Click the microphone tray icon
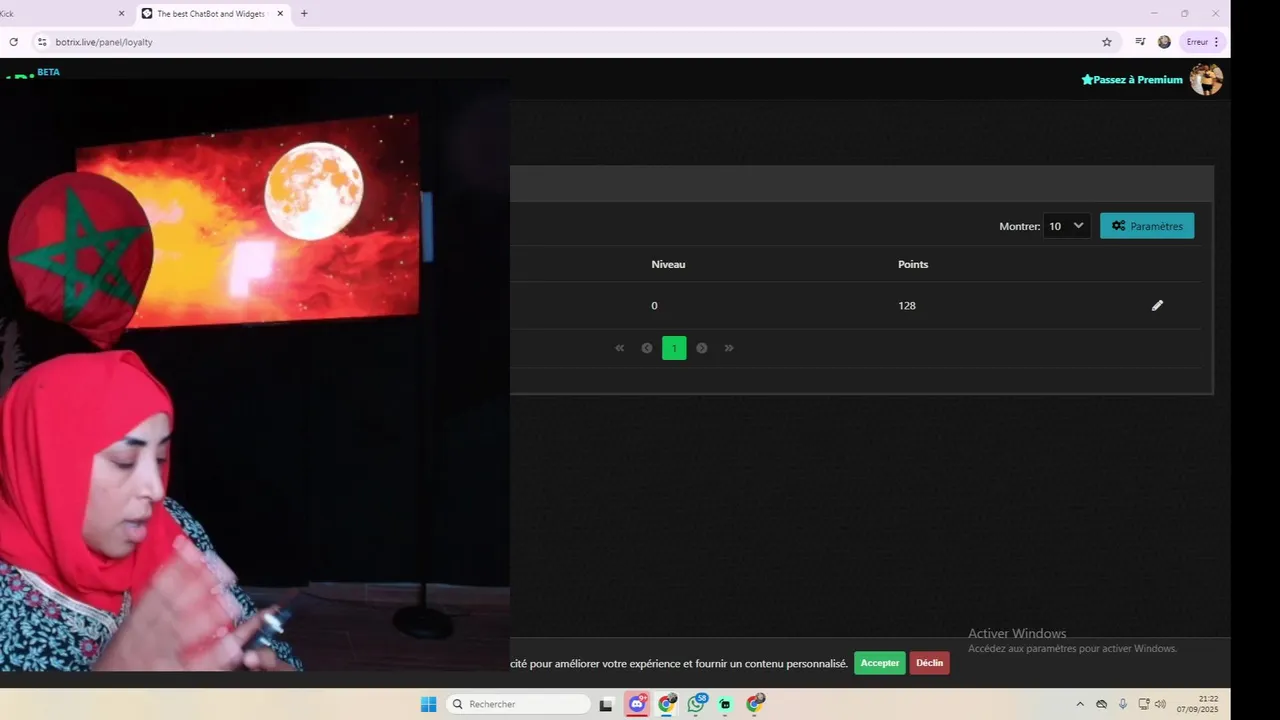This screenshot has width=1280, height=720. 1123,704
